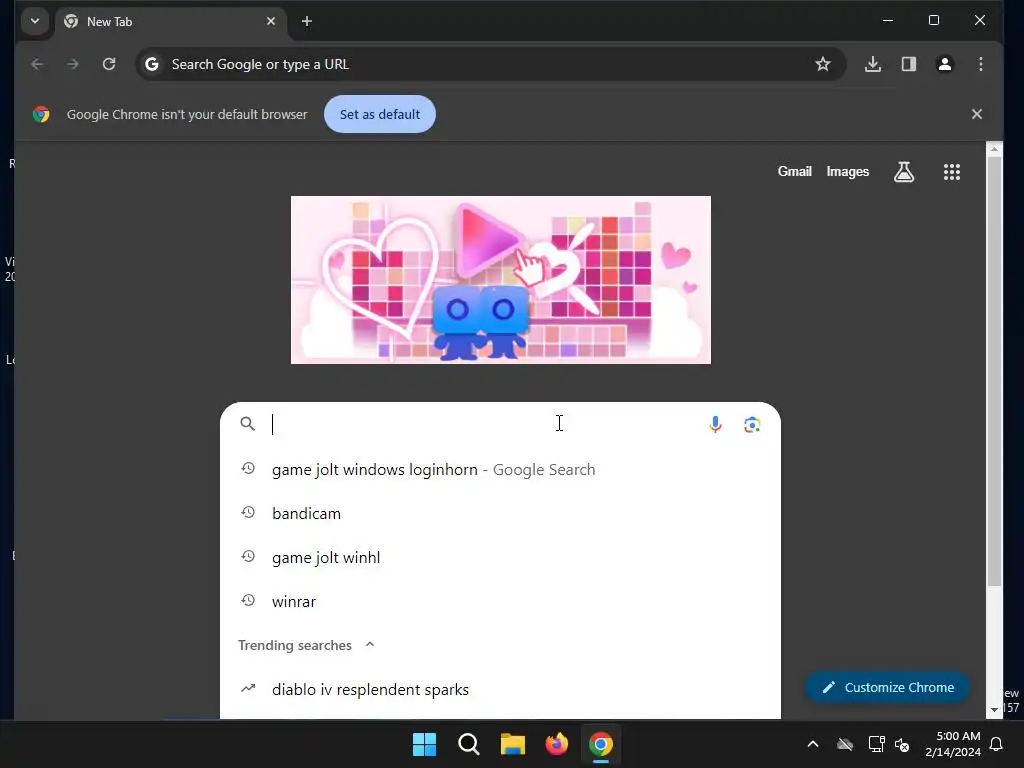This screenshot has height=768, width=1024.
Task: Open the Downloads icon in toolbar
Action: pyautogui.click(x=872, y=64)
